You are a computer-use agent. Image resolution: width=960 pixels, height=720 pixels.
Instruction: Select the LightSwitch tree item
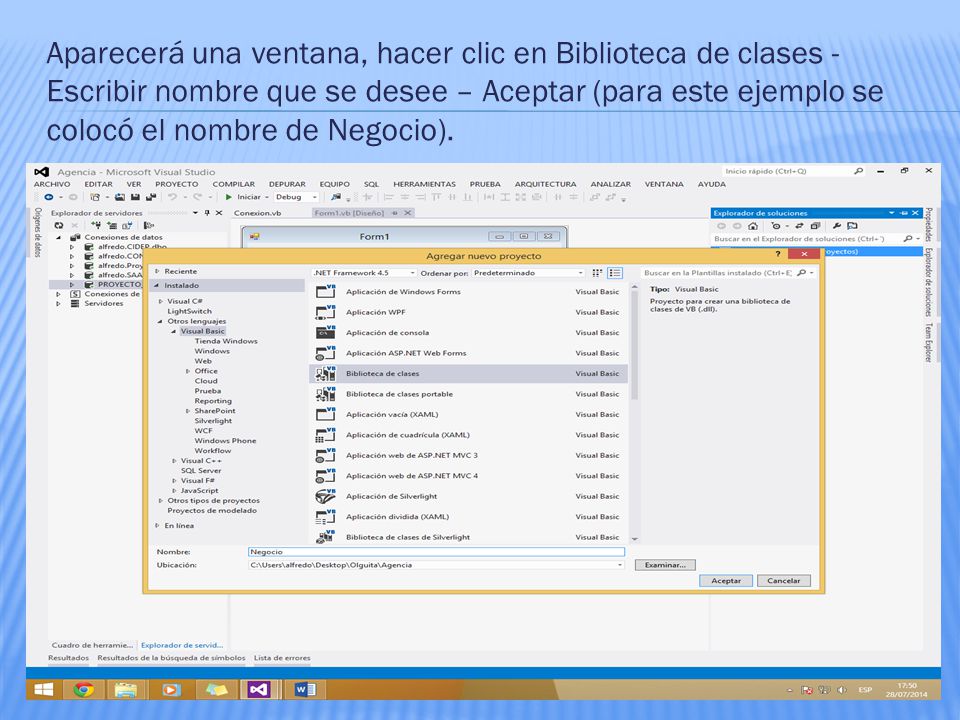189,311
